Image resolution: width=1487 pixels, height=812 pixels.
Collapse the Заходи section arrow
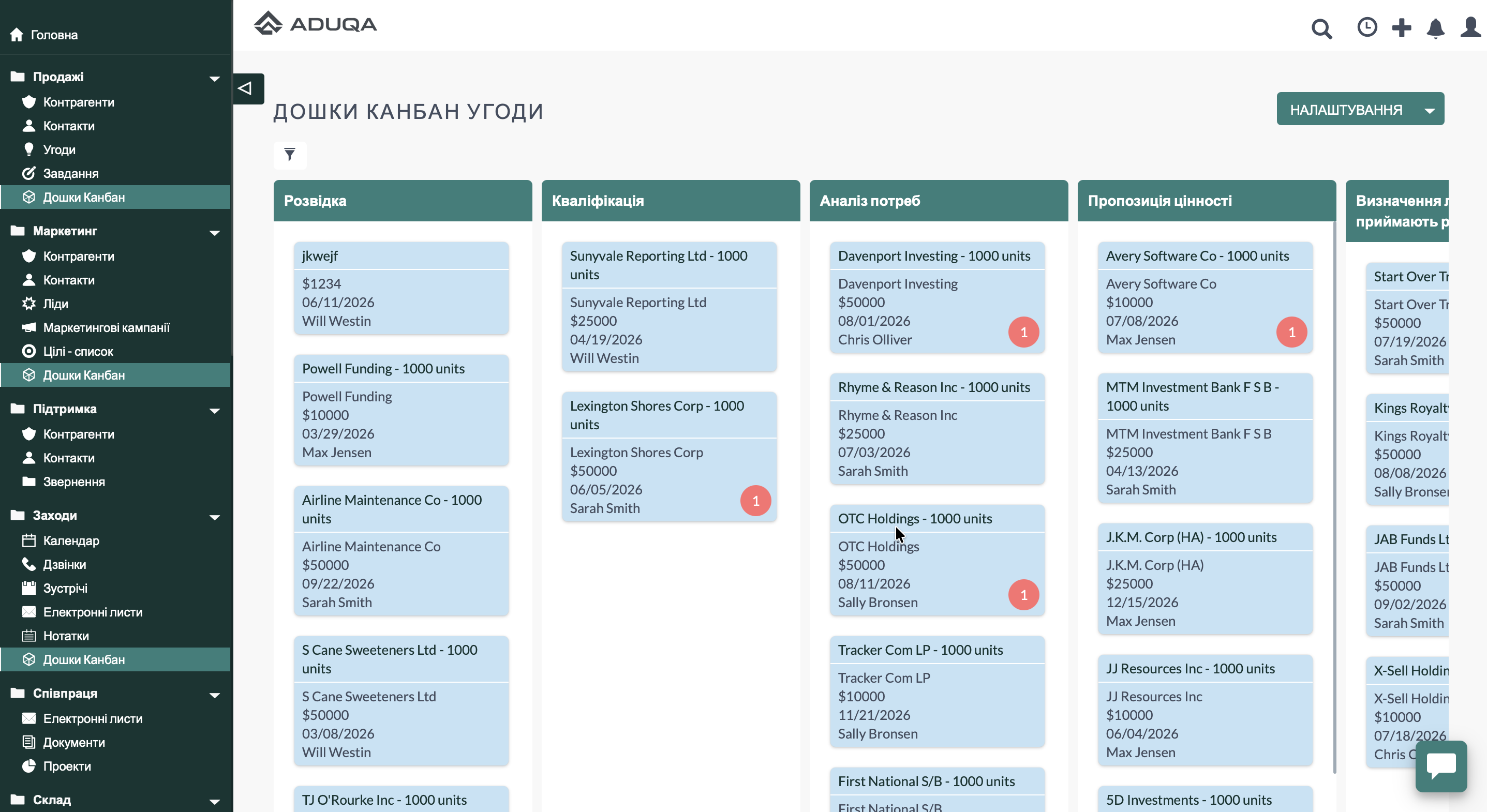pyautogui.click(x=215, y=517)
